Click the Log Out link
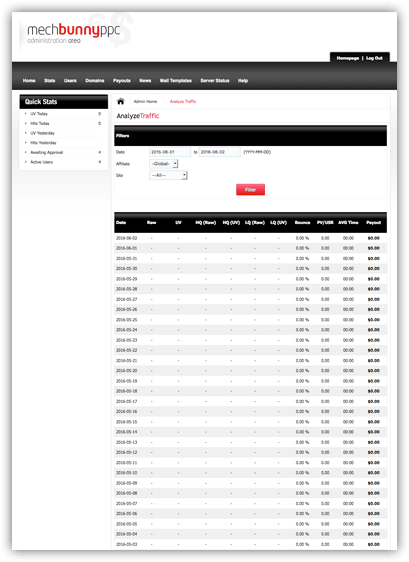The width and height of the screenshot is (409, 562). tap(374, 58)
